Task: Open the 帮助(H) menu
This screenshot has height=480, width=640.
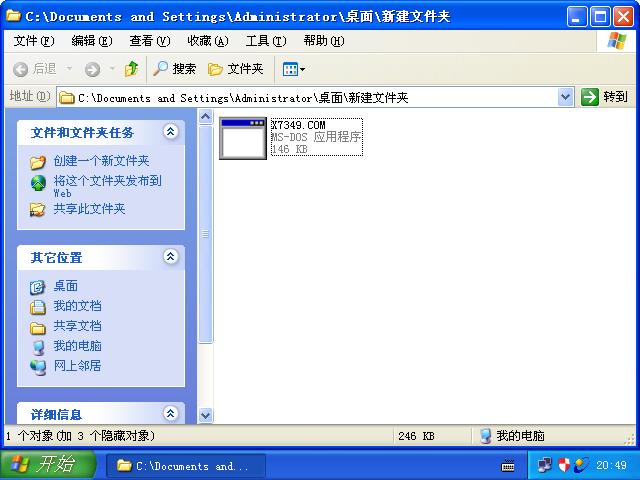Action: 324,41
